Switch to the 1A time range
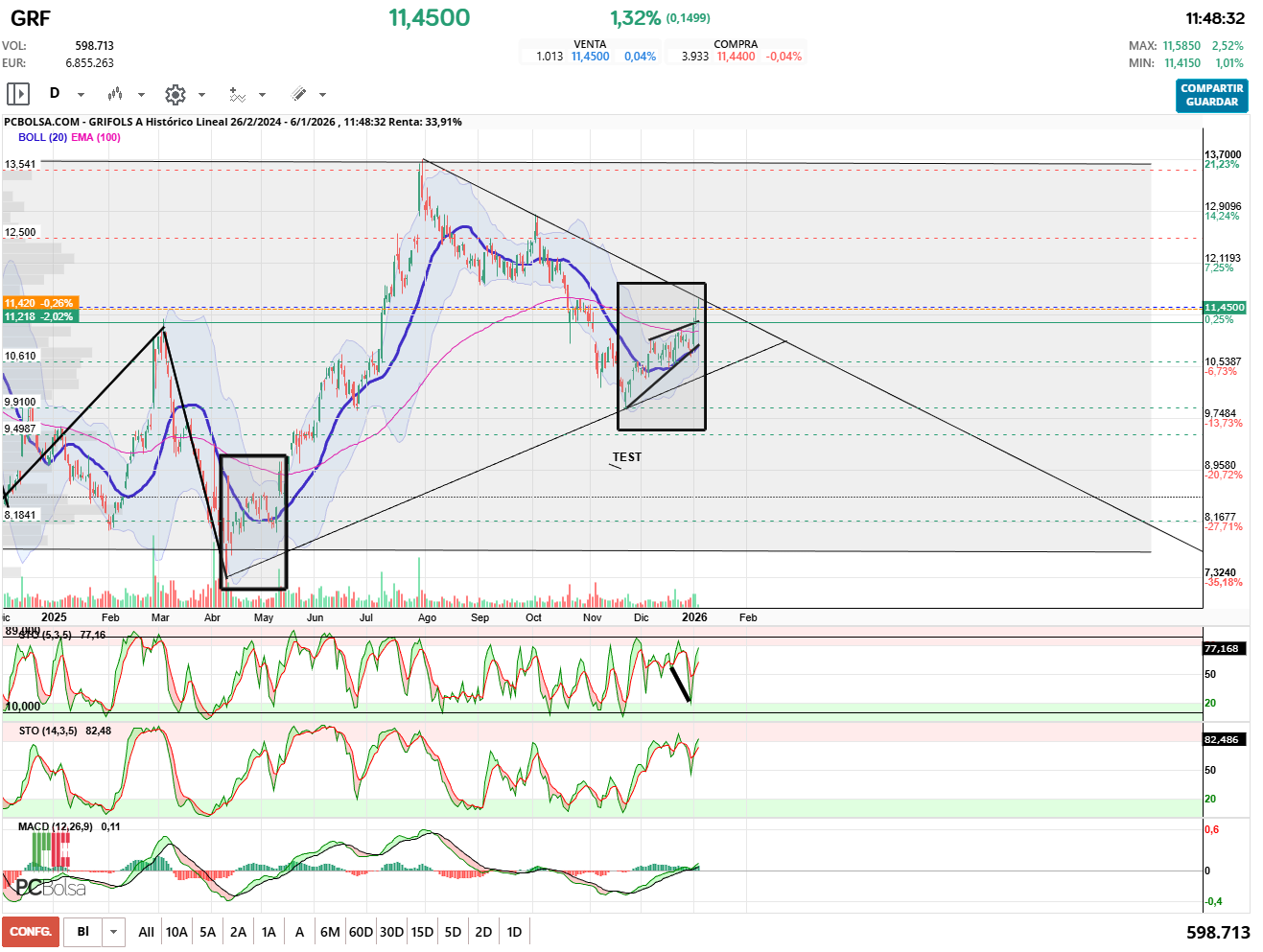Image resolution: width=1263 pixels, height=952 pixels. [269, 932]
